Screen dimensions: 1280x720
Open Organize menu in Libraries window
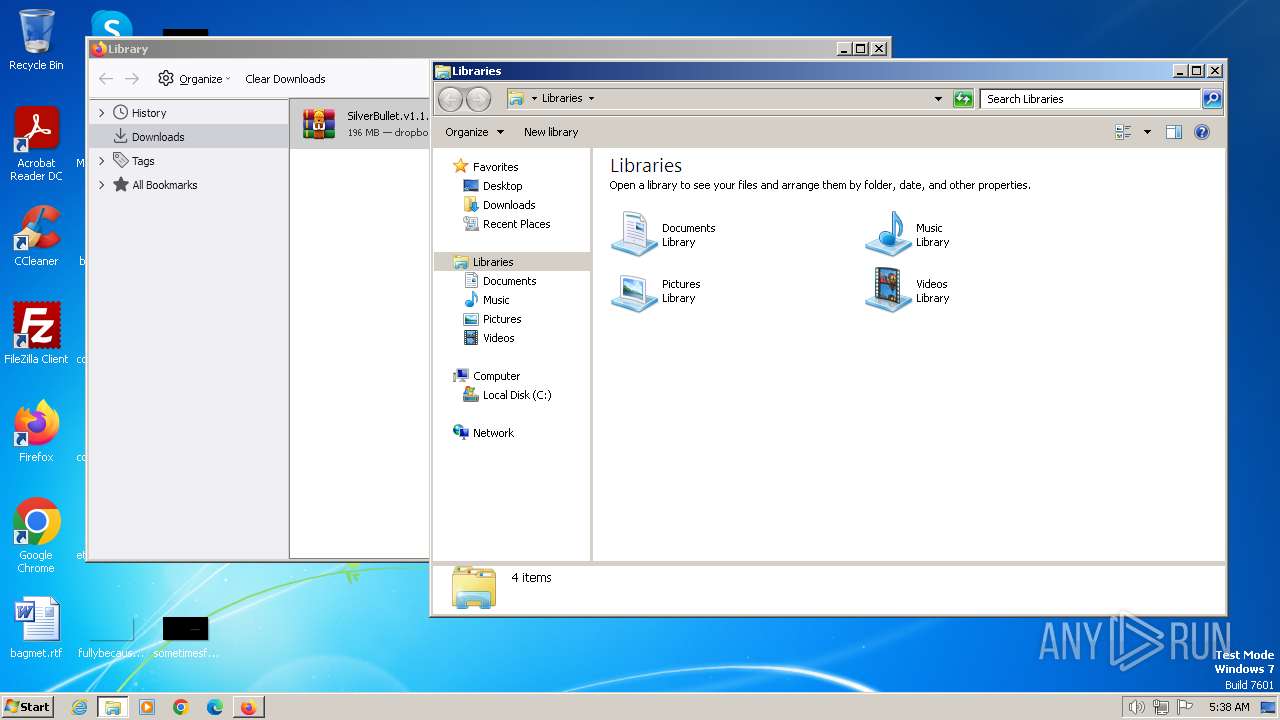pos(474,132)
